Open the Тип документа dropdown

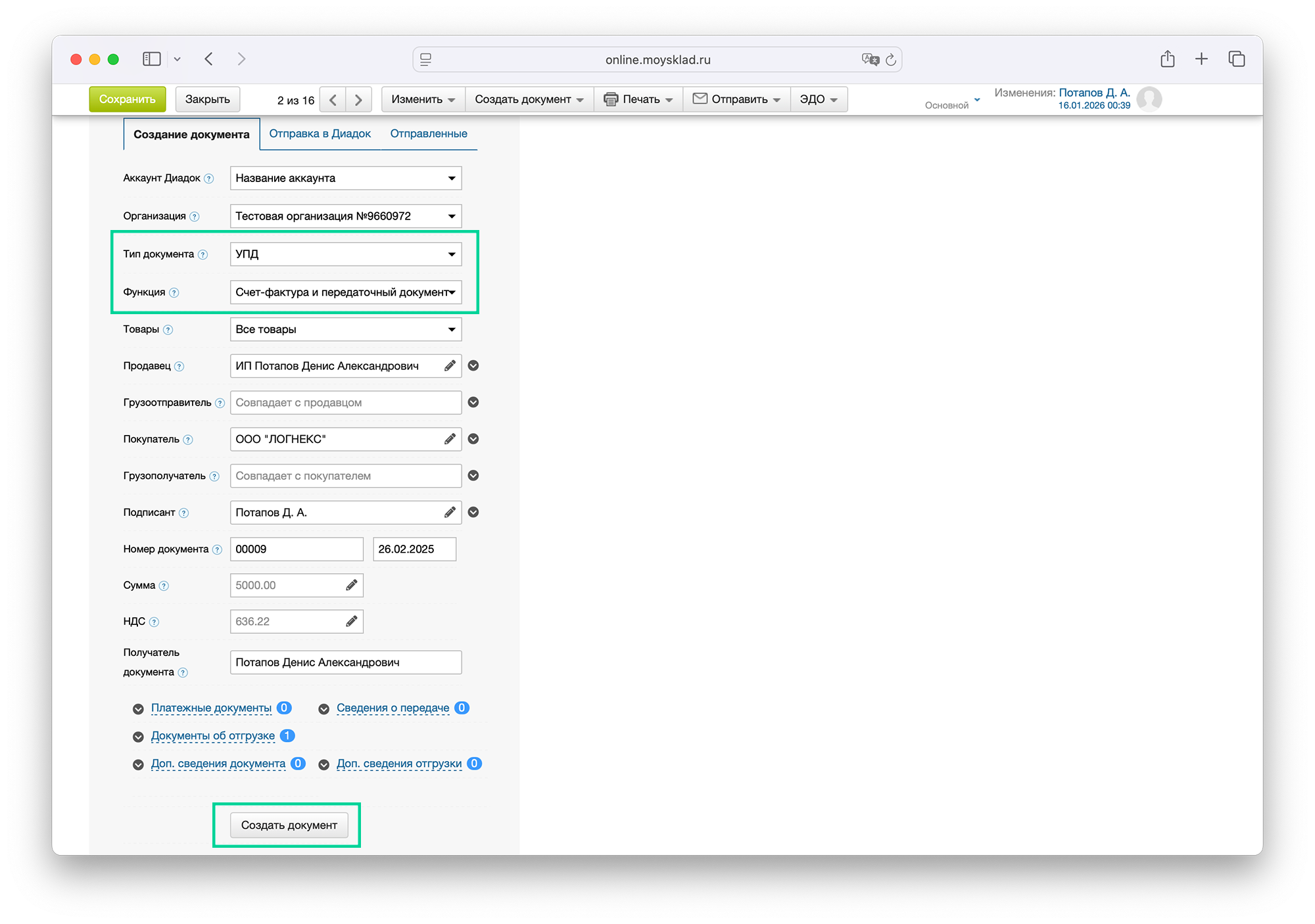[346, 254]
